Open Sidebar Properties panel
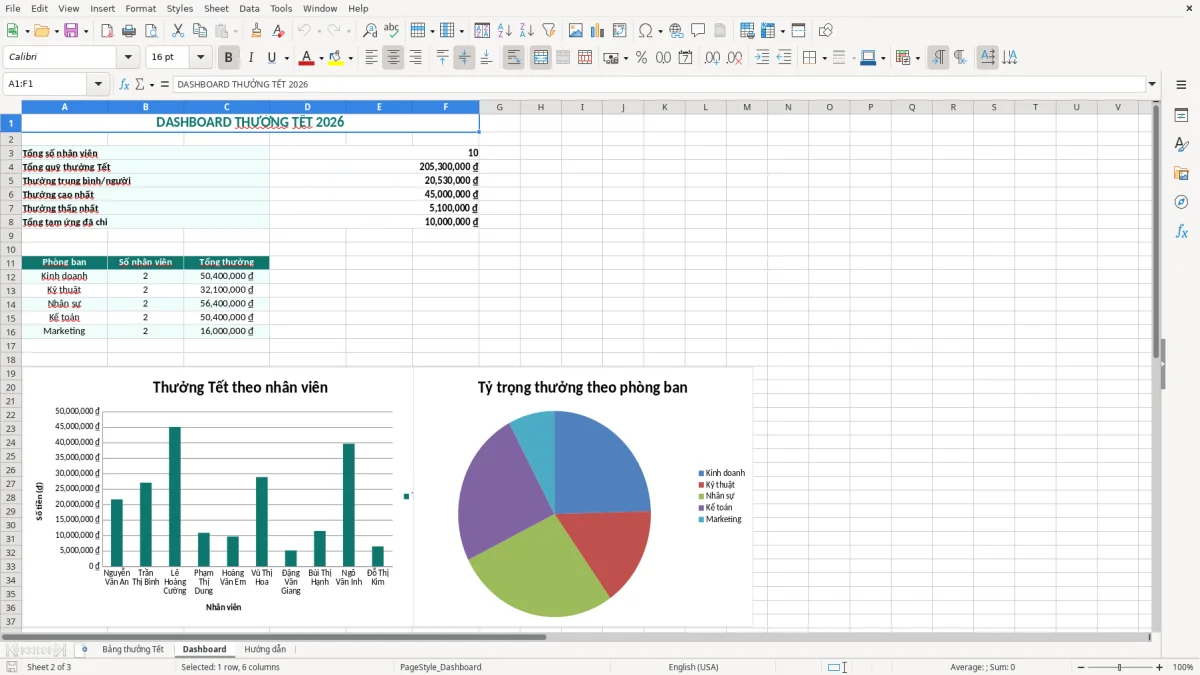1200x675 pixels. (1181, 115)
